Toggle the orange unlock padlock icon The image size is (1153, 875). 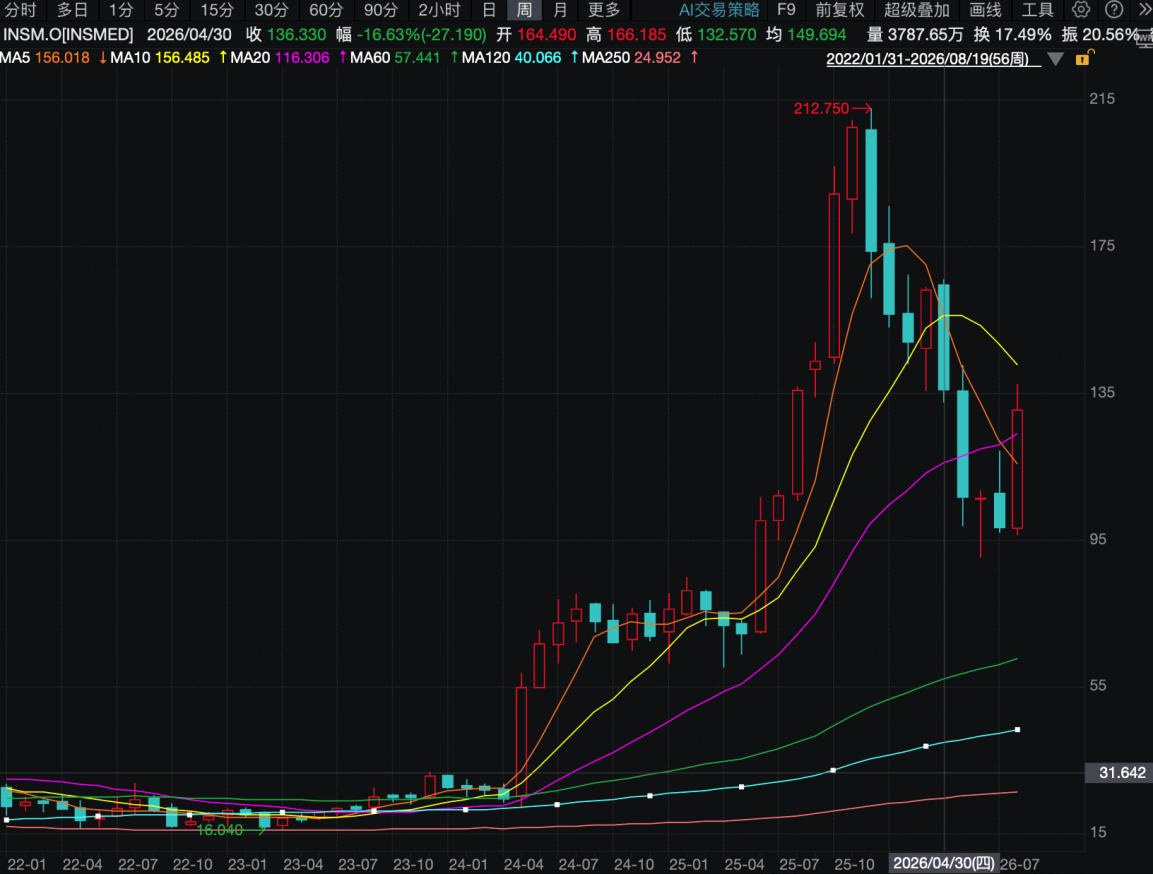(x=1084, y=58)
